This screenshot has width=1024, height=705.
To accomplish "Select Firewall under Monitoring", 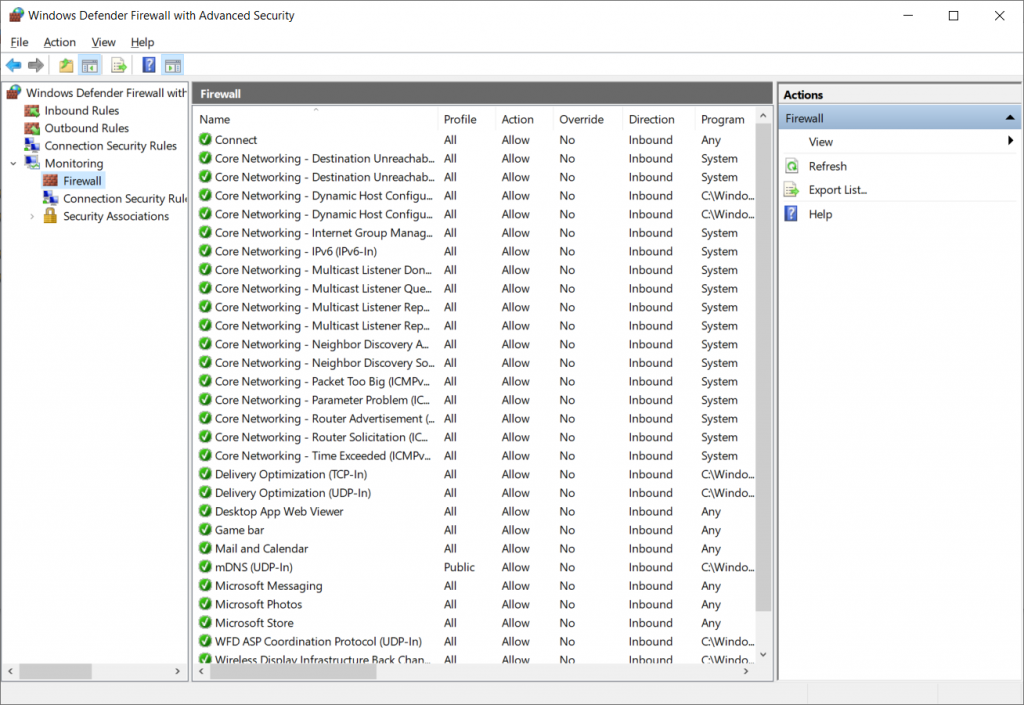I will pos(82,181).
